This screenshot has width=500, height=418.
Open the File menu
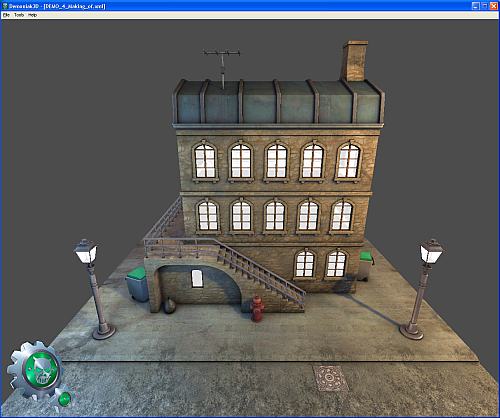(6, 15)
